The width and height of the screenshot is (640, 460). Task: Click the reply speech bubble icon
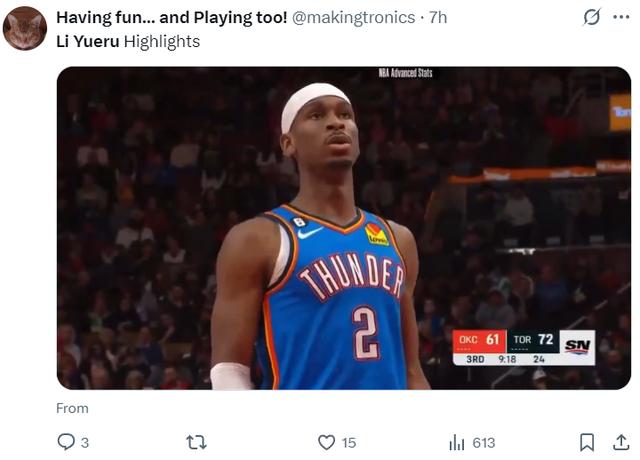[x=66, y=442]
